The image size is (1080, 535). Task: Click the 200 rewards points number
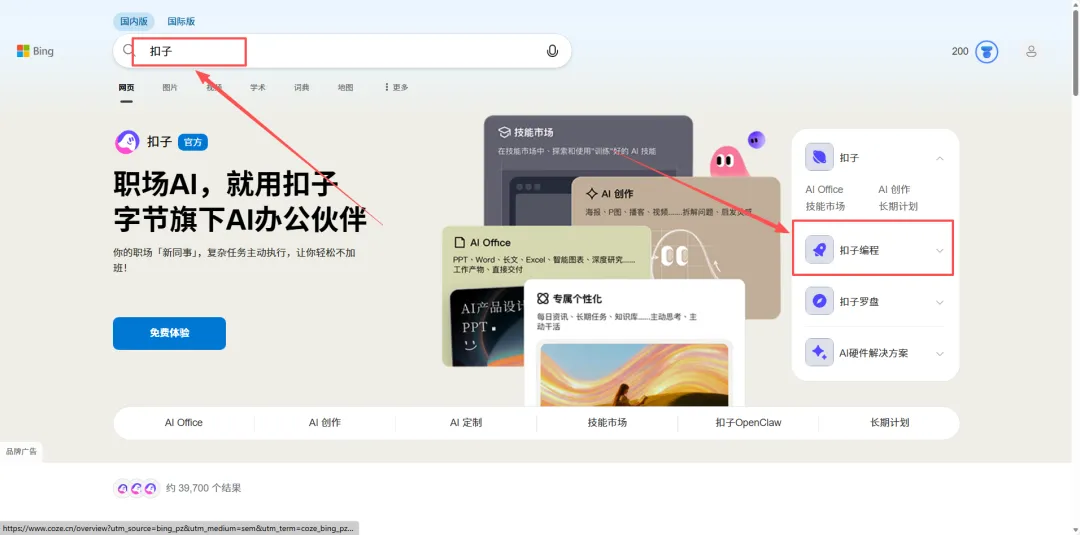[x=960, y=52]
